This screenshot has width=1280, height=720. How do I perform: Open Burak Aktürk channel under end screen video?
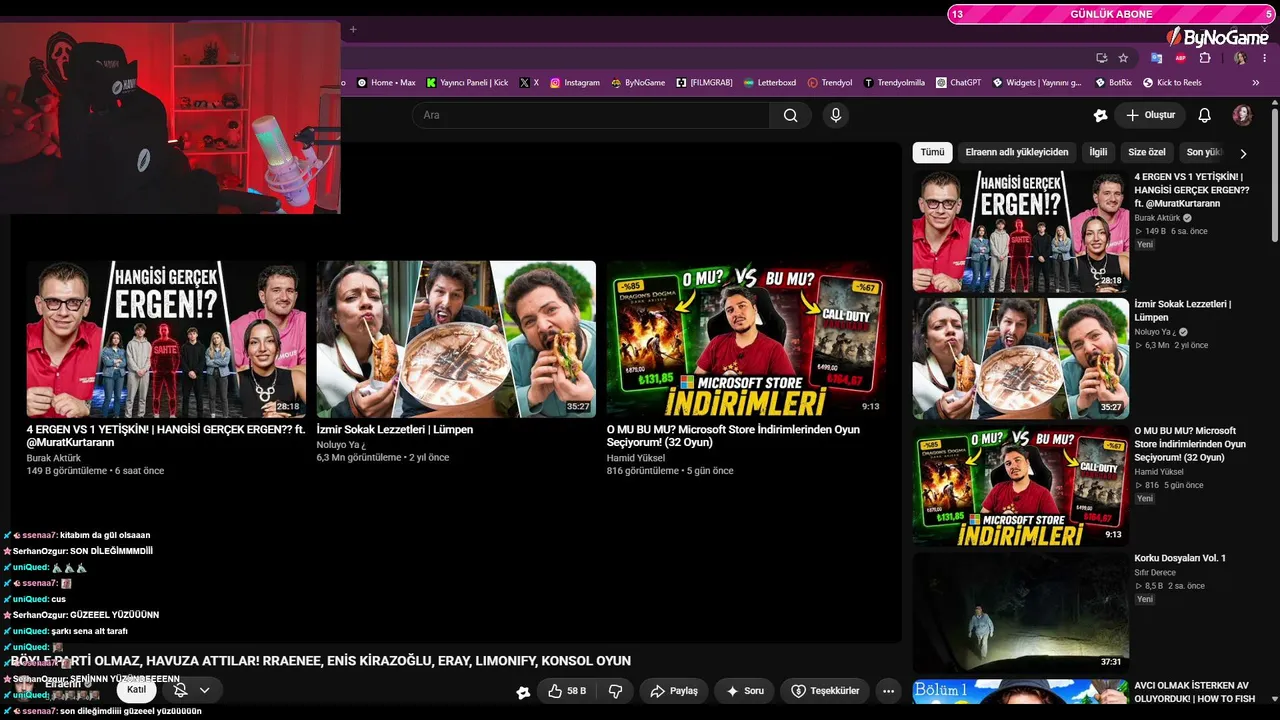[54, 458]
